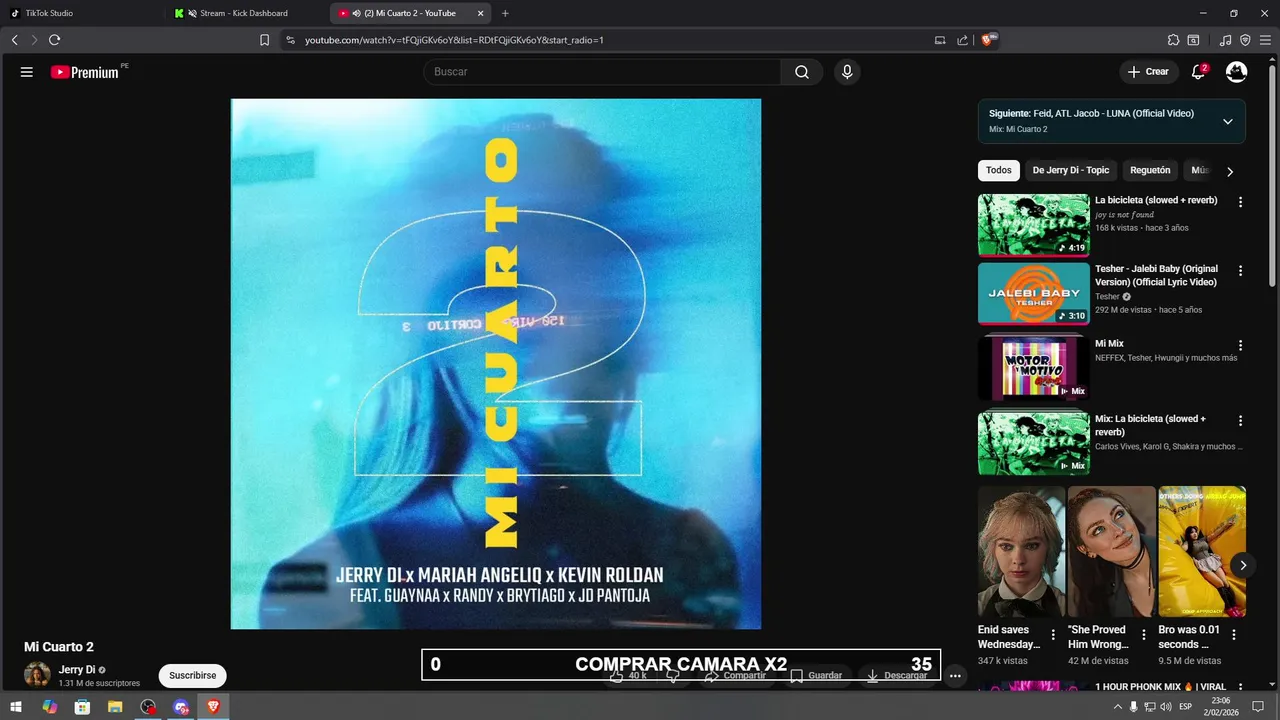Open more actions ellipsis under video
Image resolution: width=1280 pixels, height=720 pixels.
coord(955,676)
